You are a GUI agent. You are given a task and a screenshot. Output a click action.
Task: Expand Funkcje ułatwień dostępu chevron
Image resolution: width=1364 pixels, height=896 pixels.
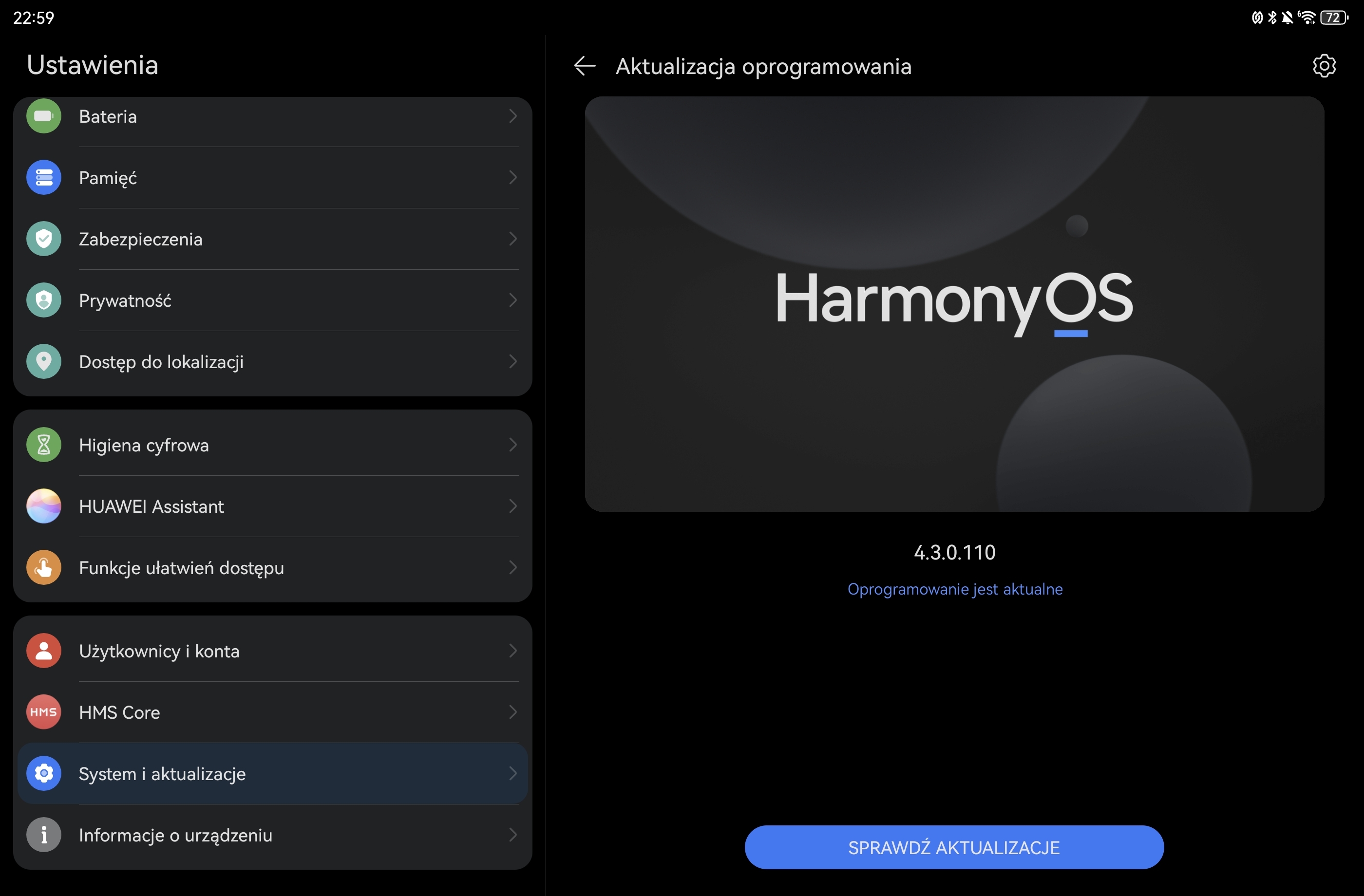(513, 568)
